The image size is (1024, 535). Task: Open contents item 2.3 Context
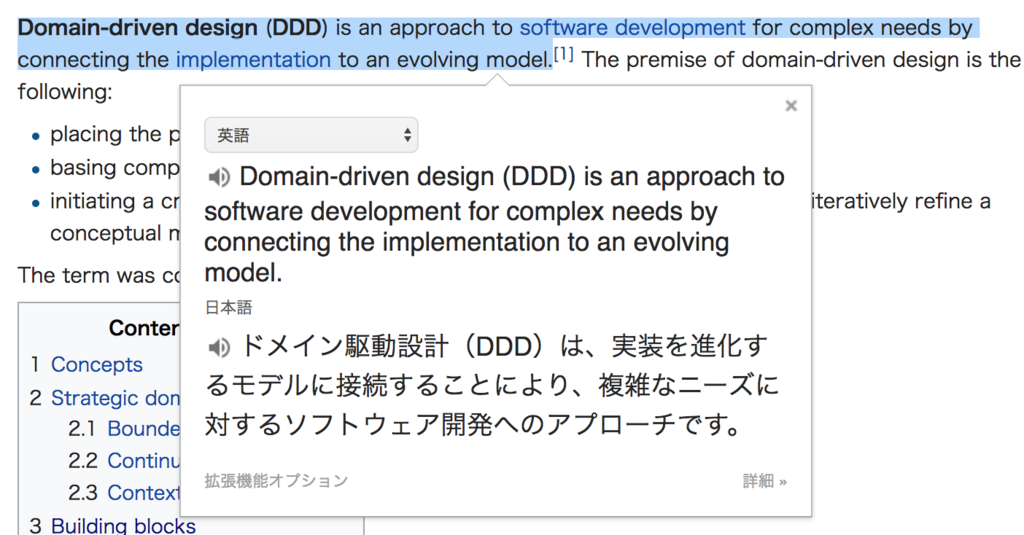tap(144, 493)
